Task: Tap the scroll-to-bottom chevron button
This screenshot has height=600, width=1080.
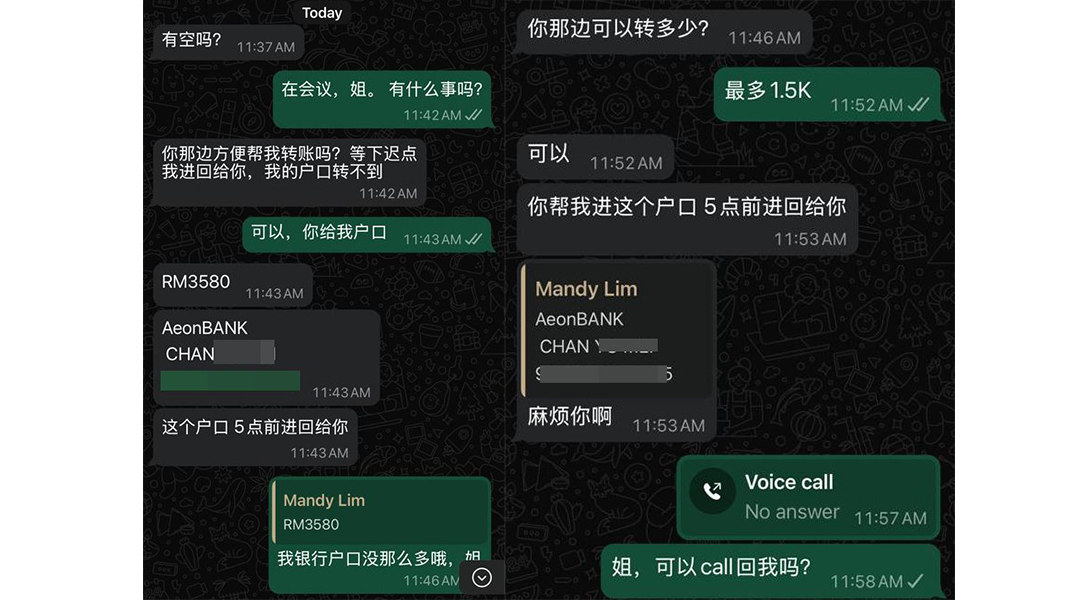Action: [481, 577]
